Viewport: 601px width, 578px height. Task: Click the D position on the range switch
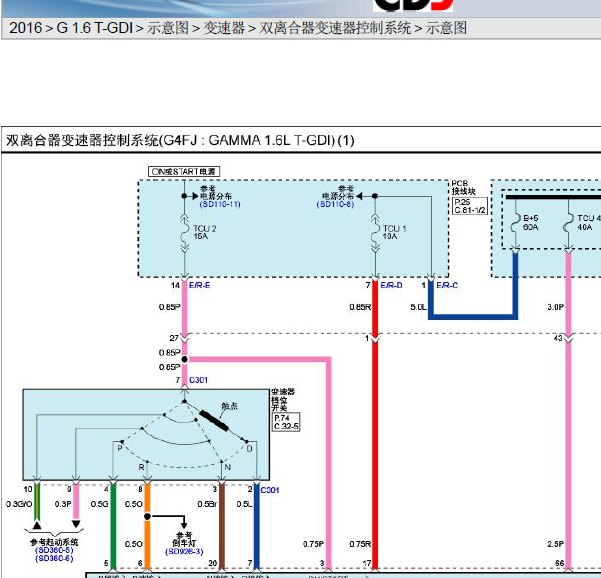click(250, 448)
